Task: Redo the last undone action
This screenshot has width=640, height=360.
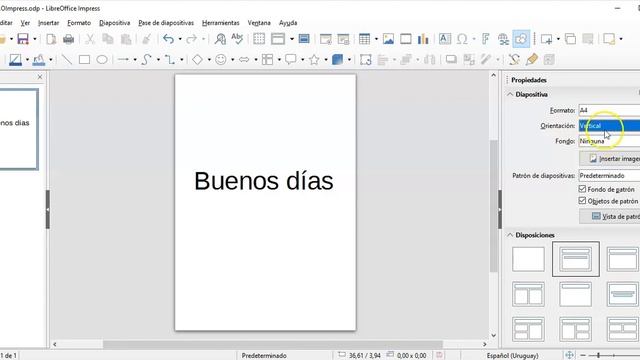Action: click(x=191, y=39)
